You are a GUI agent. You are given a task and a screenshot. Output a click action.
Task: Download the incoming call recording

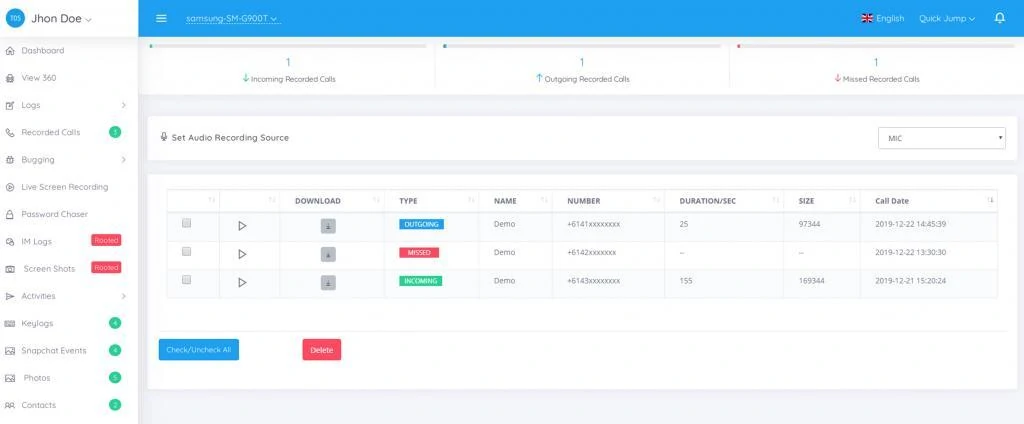click(x=328, y=282)
